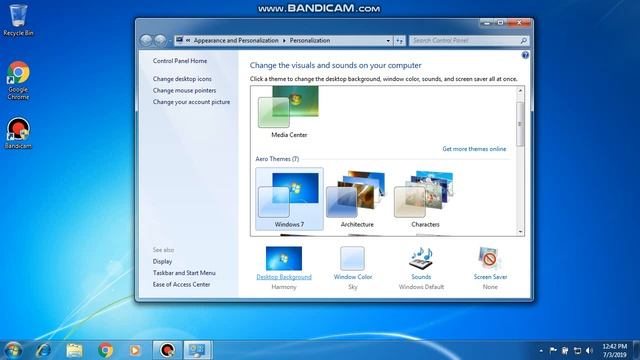Open the network tray icon
Image resolution: width=640 pixels, height=360 pixels.
click(577, 351)
